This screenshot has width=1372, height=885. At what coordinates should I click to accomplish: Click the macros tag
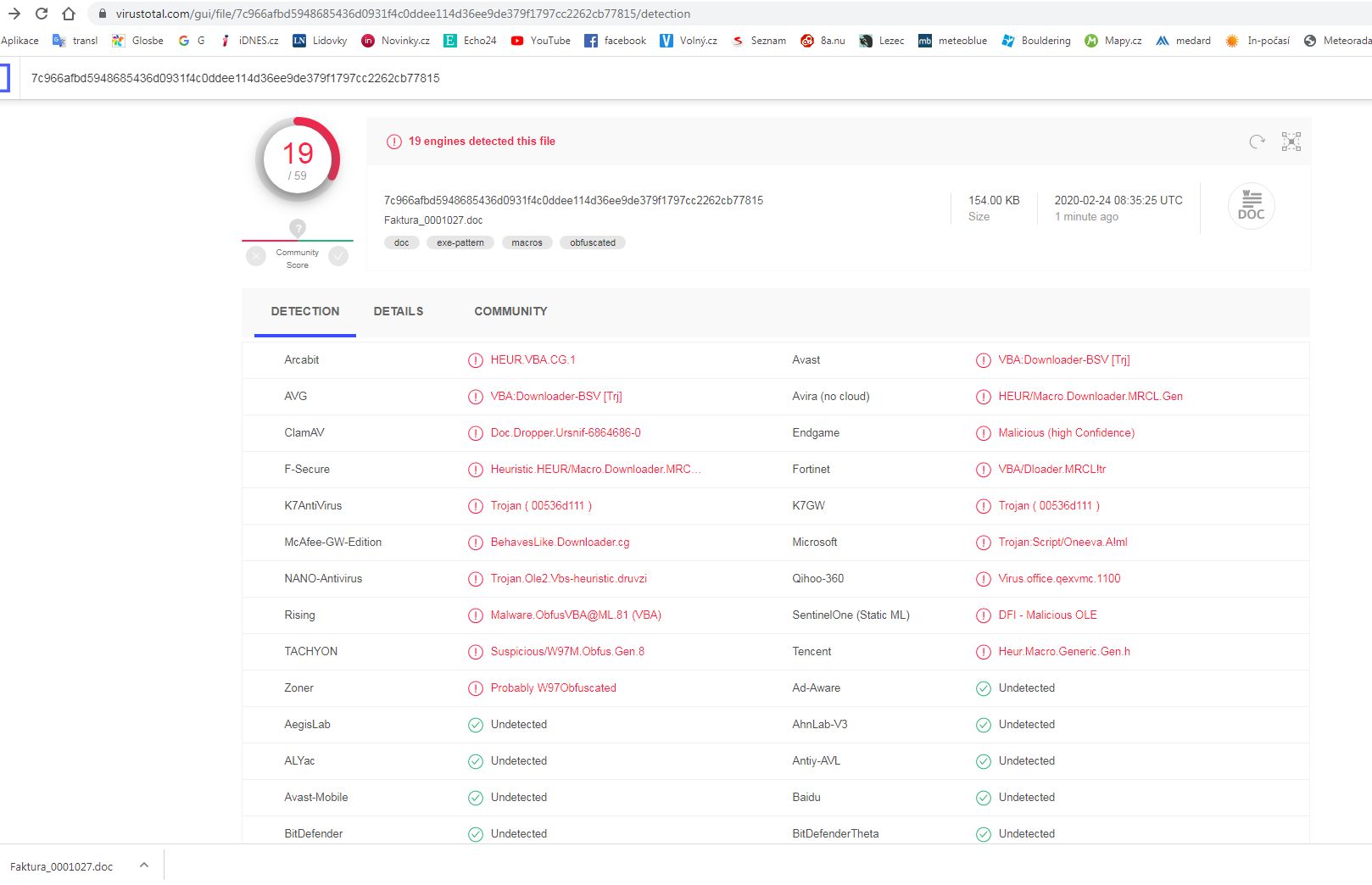tap(527, 242)
